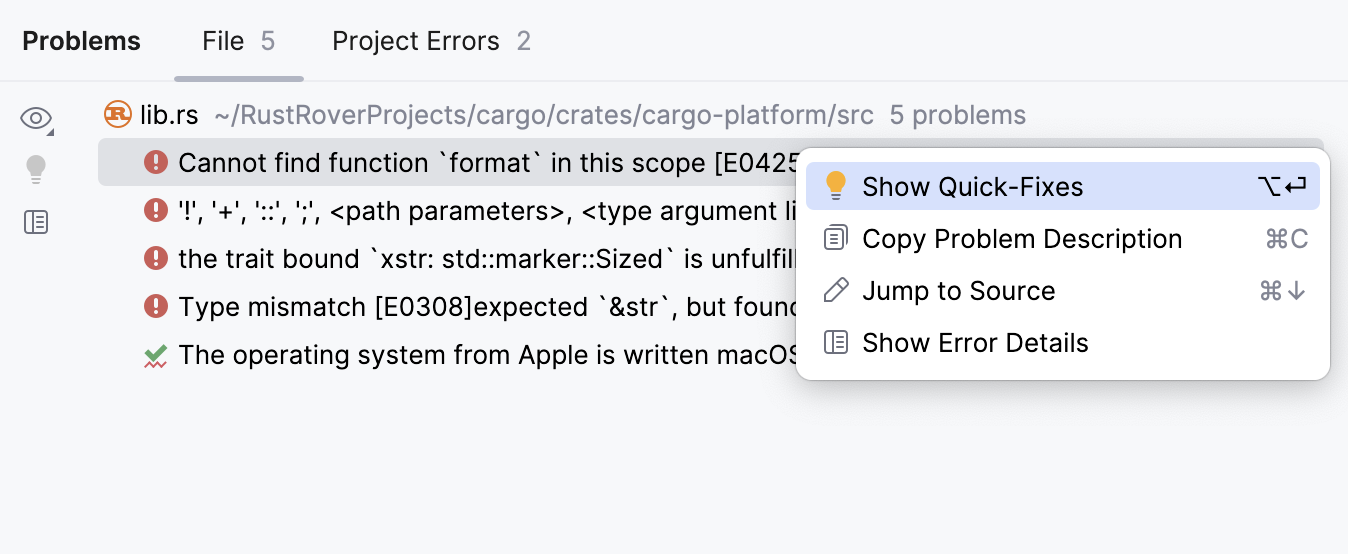
Task: Switch to the File tab
Action: (x=238, y=42)
